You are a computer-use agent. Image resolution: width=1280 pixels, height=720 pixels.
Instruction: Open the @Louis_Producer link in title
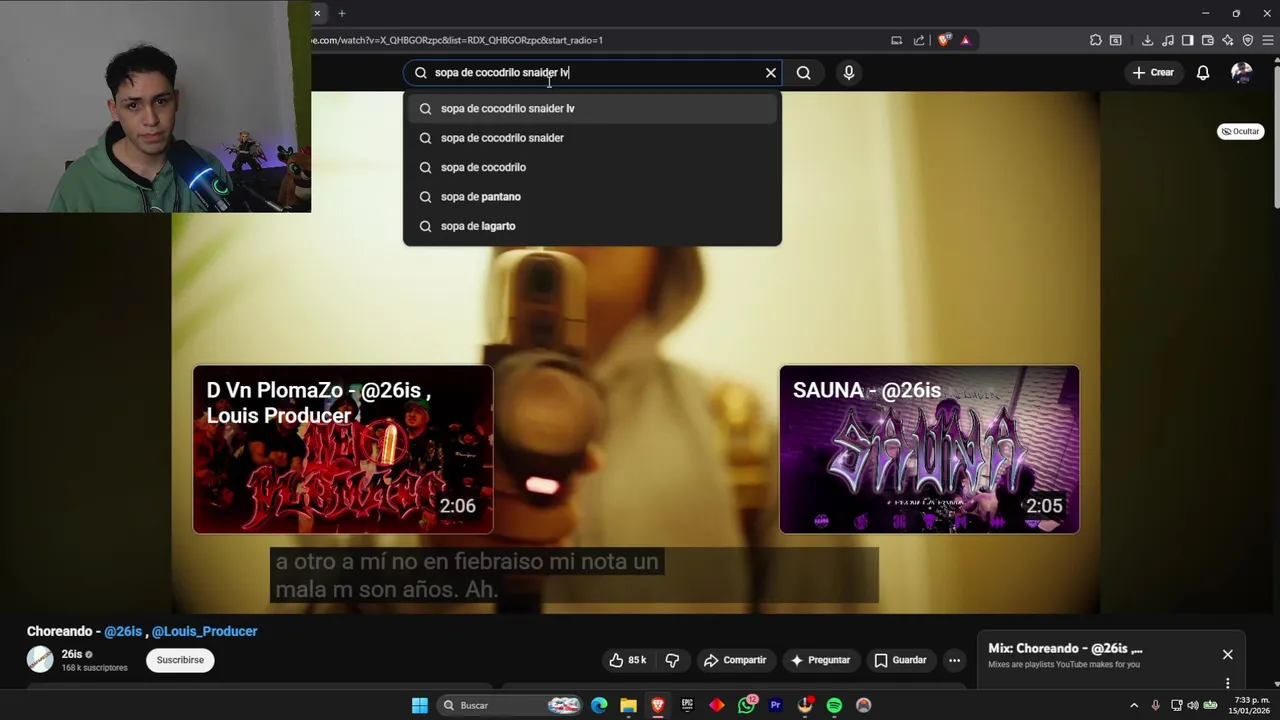pyautogui.click(x=204, y=632)
